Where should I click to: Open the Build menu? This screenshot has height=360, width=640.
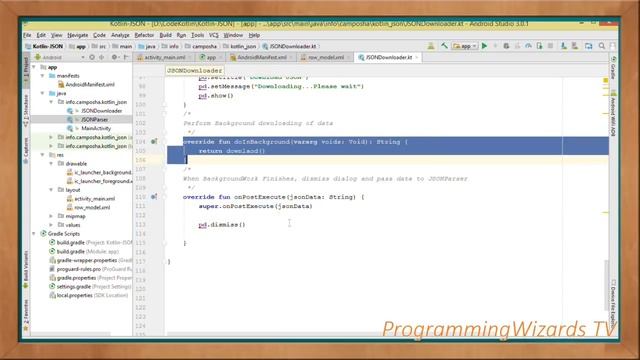[x=165, y=36]
